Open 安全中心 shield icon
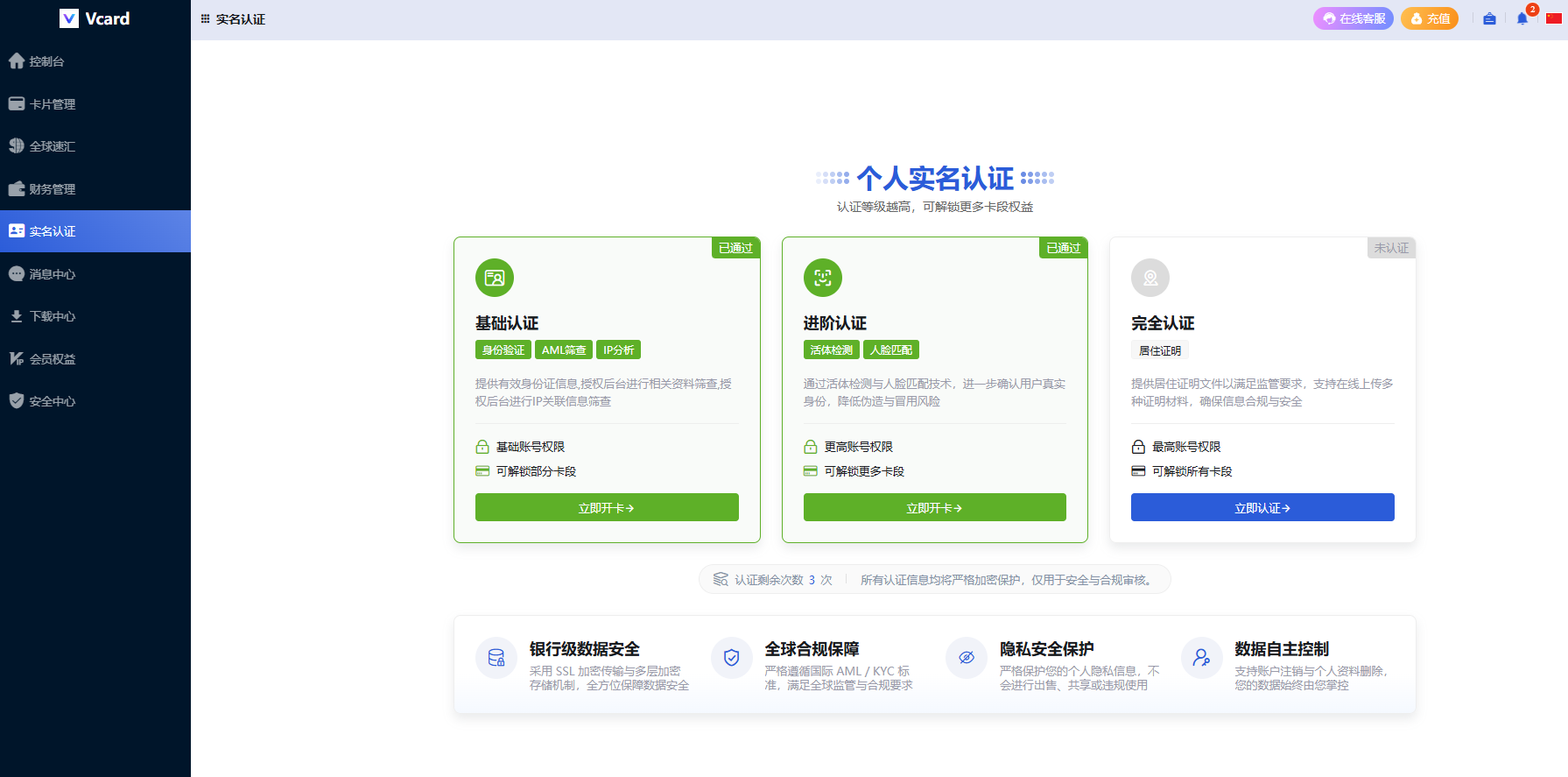Screen dimensions: 1568x777 (17, 400)
